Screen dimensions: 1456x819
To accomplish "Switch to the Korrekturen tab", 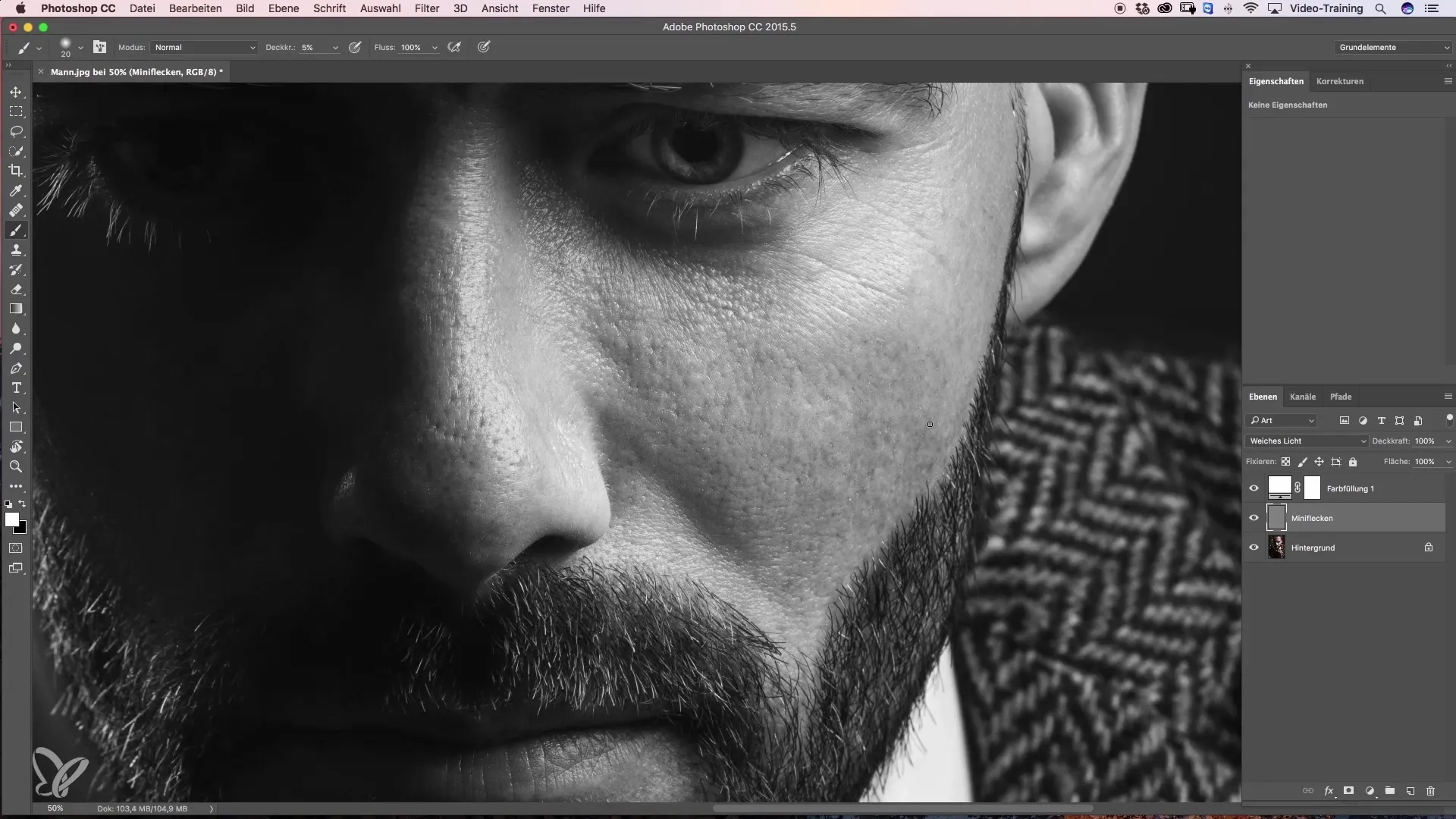I will (1339, 81).
